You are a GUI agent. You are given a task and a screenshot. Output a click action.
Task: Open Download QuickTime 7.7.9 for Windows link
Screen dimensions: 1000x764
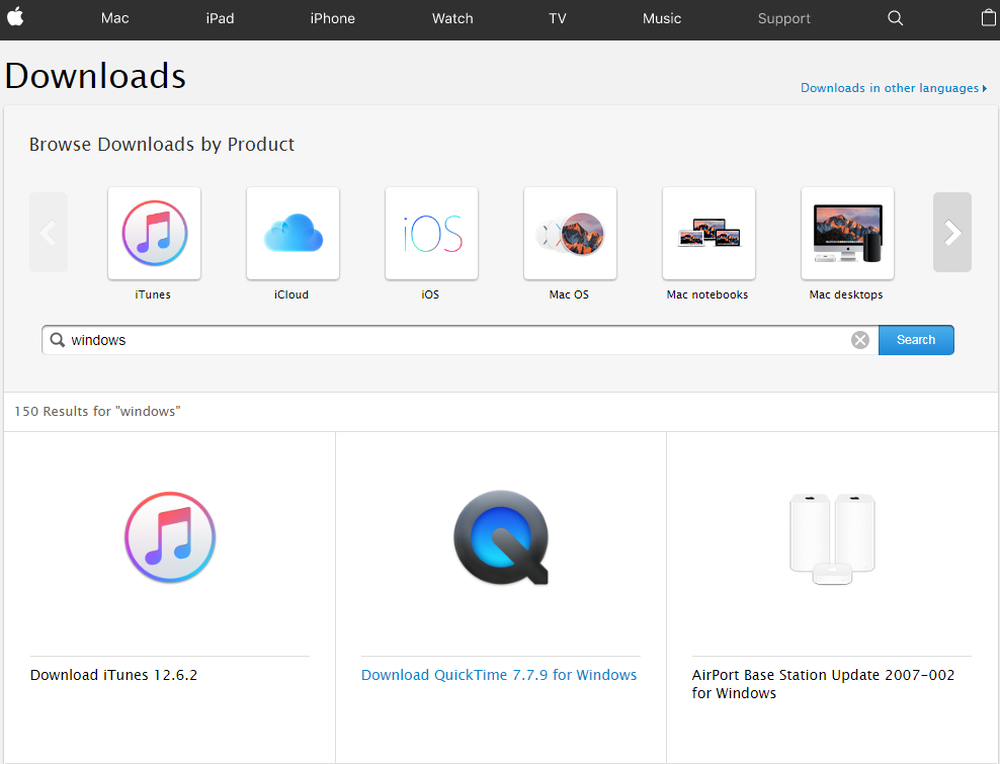[x=498, y=674]
